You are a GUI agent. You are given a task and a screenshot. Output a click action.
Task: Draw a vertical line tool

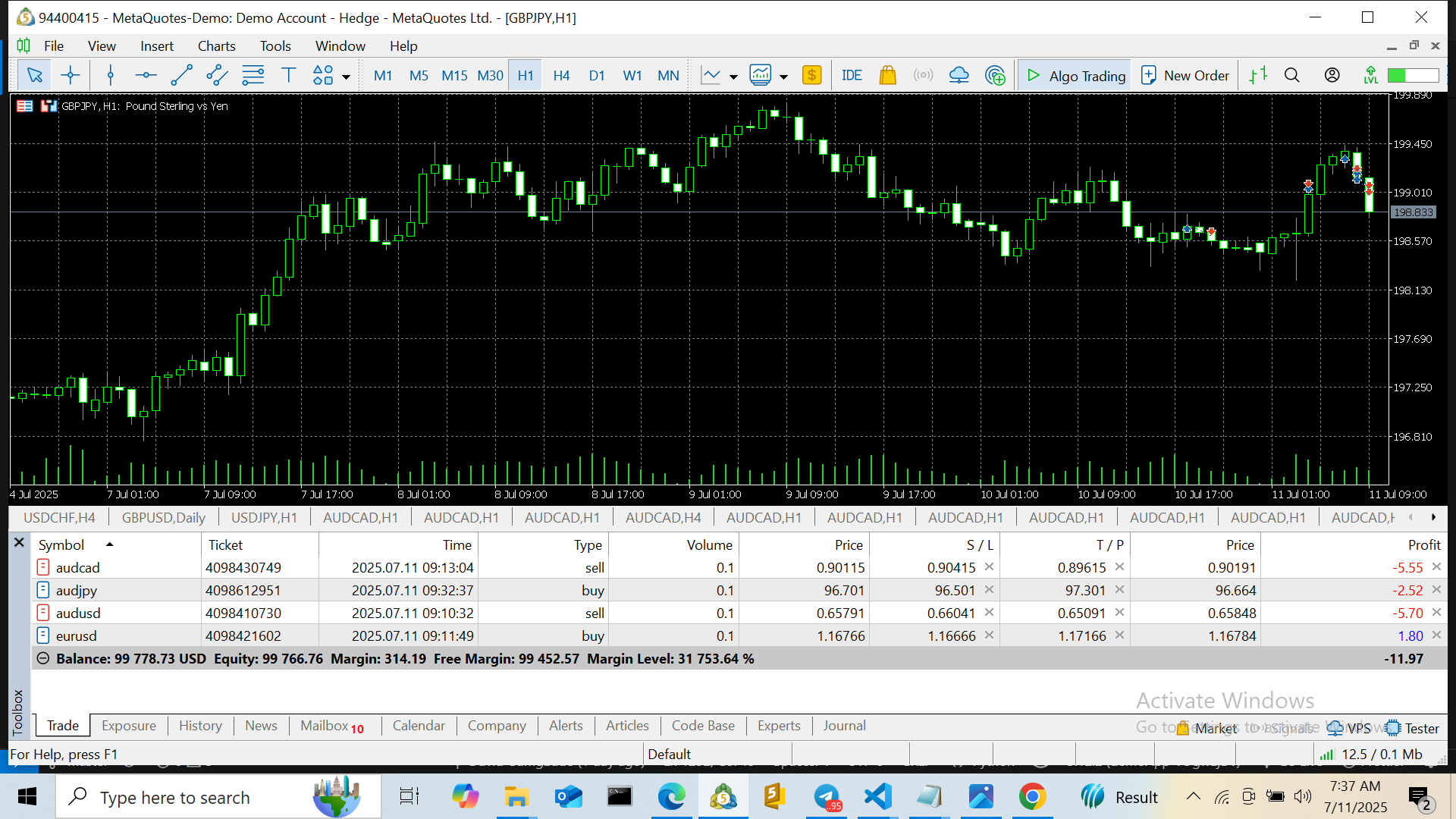tap(111, 75)
